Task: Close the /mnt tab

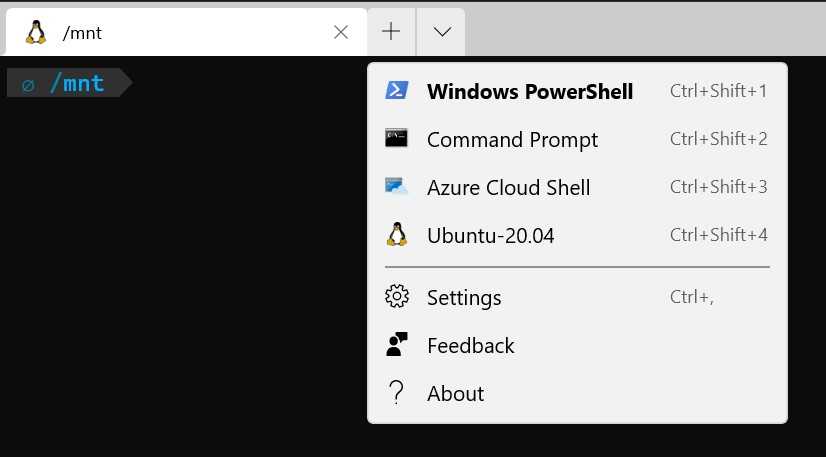Action: coord(341,32)
